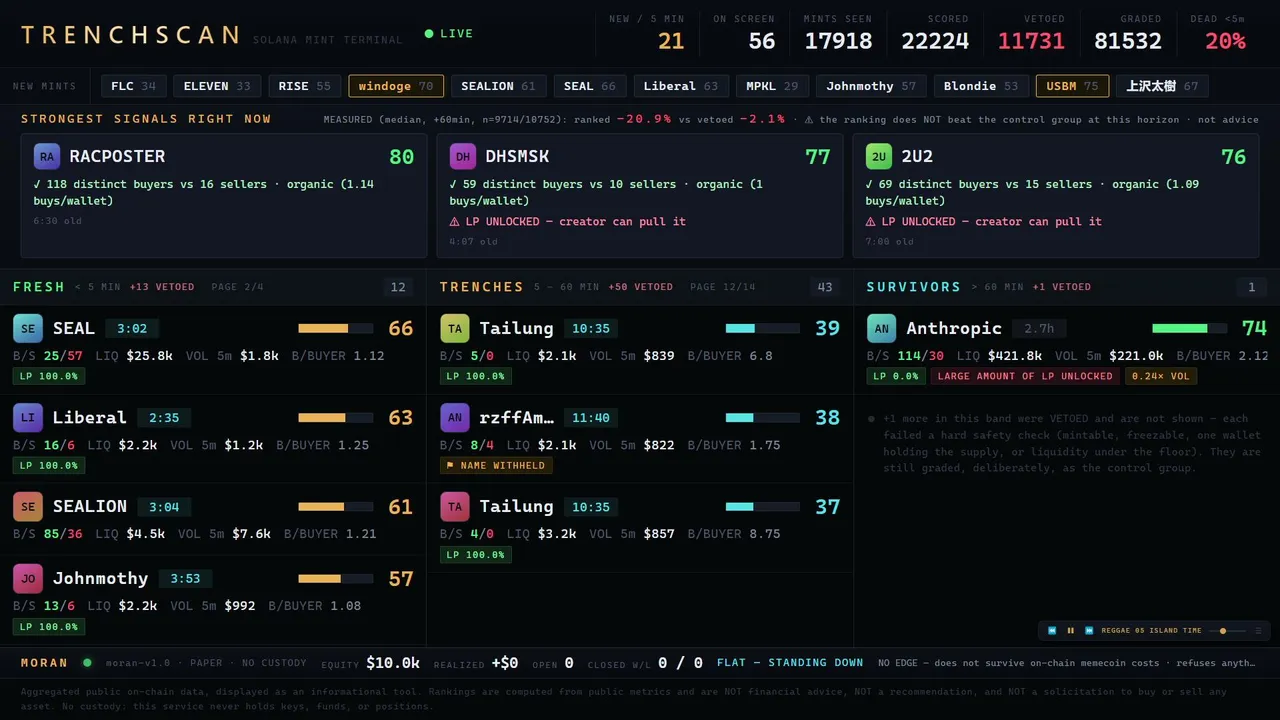Click TRENCHES pagination PAGE 12/14
Viewport: 1280px width, 720px height.
tap(723, 287)
